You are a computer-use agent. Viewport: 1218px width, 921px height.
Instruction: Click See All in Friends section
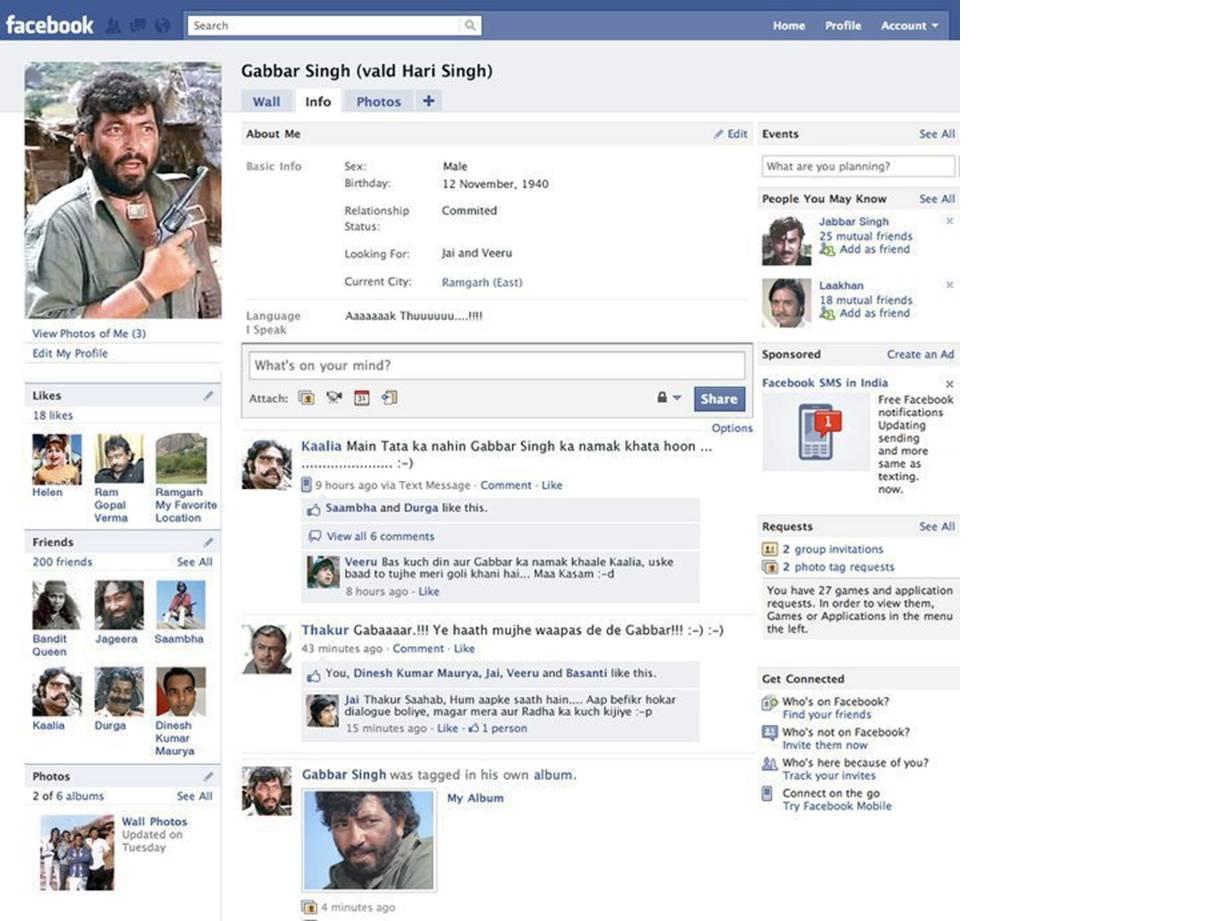pyautogui.click(x=195, y=562)
